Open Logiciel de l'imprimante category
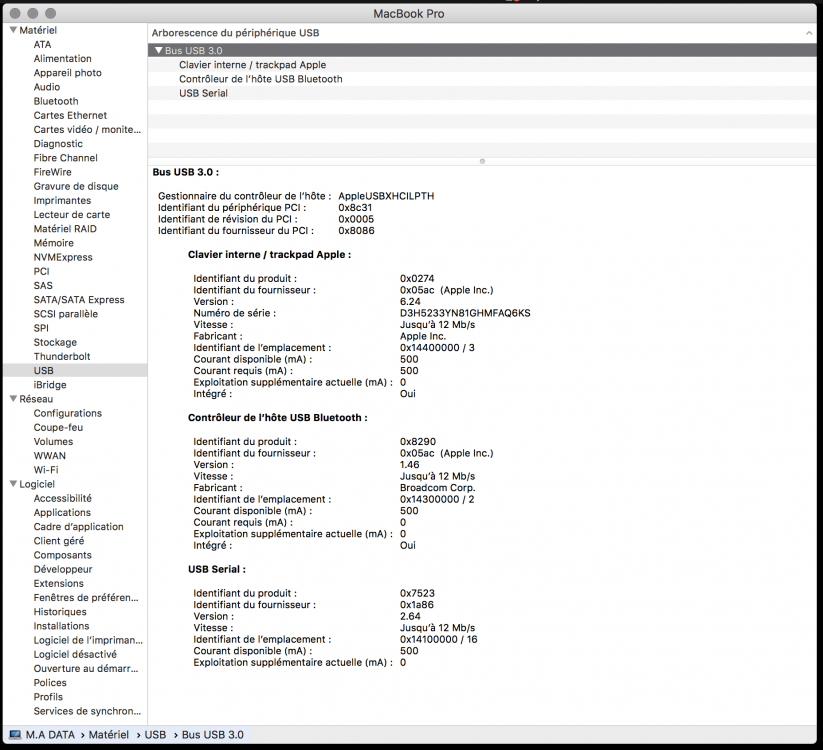This screenshot has height=750, width=823. (x=88, y=640)
